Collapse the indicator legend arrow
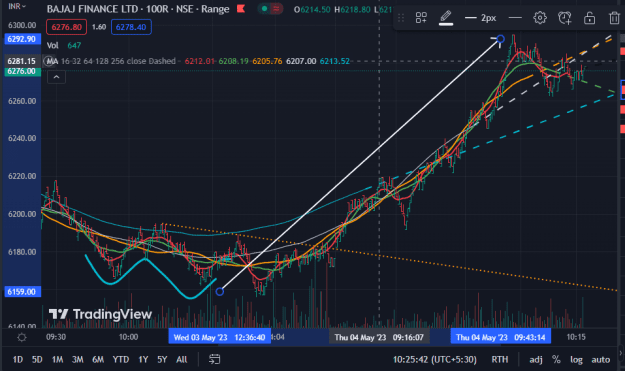The width and height of the screenshot is (625, 371). [56, 77]
